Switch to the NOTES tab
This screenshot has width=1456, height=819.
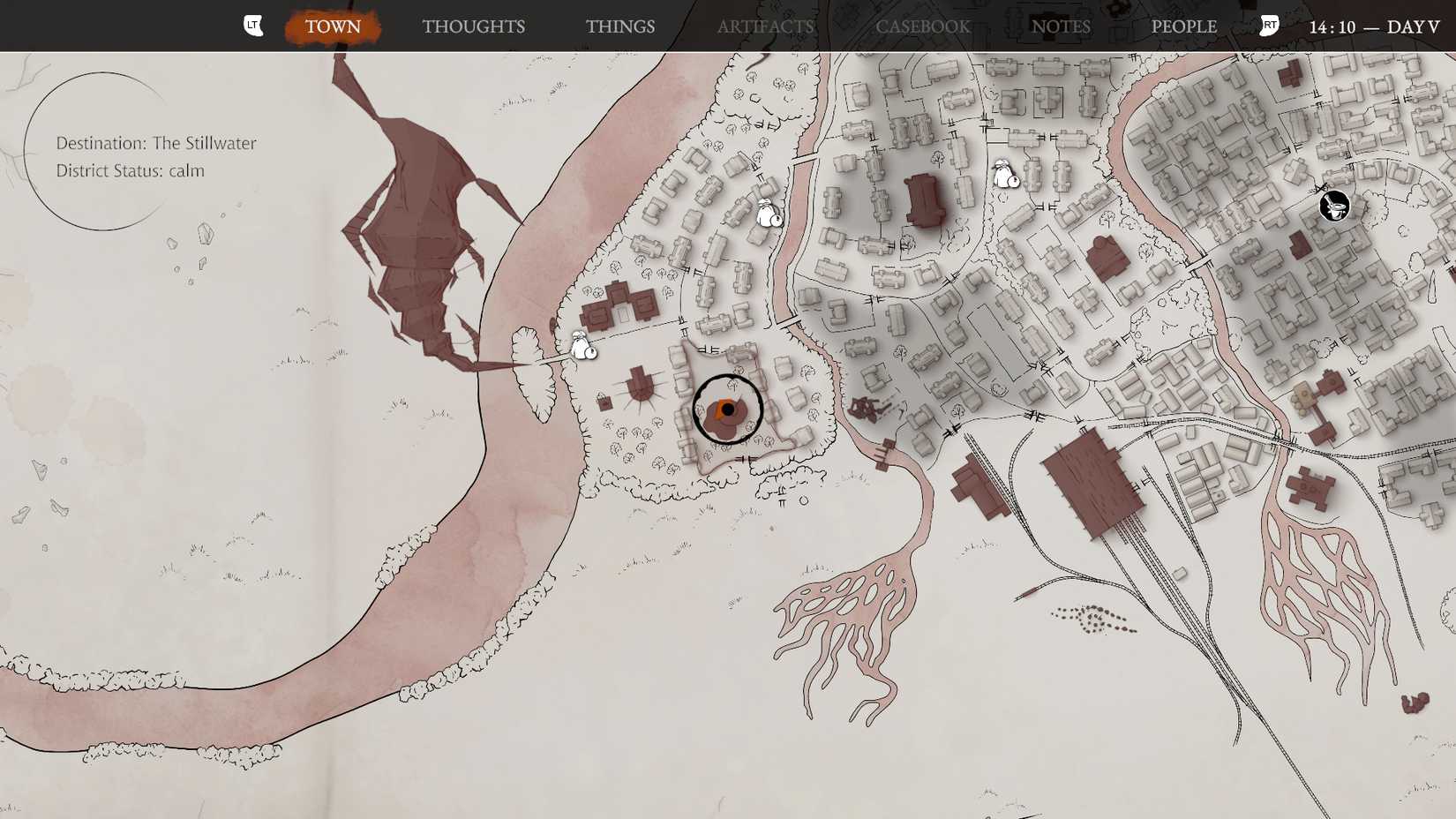[x=1062, y=26]
